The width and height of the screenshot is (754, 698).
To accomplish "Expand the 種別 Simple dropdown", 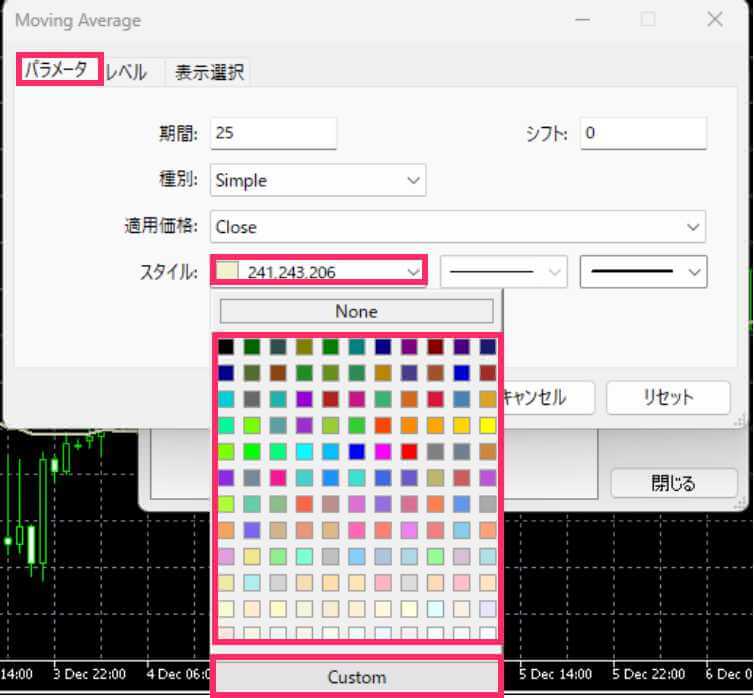I will tap(318, 181).
